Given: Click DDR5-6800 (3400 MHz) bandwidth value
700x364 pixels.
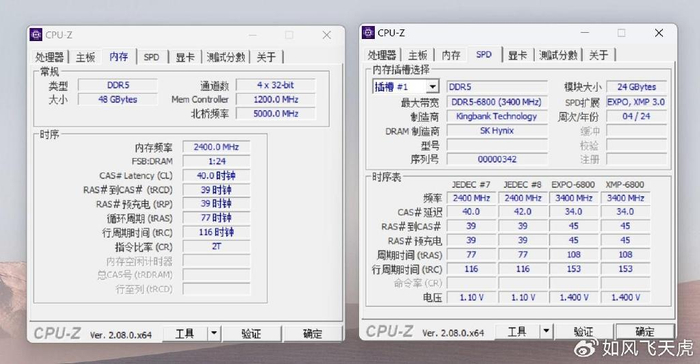Looking at the screenshot, I should 496,102.
